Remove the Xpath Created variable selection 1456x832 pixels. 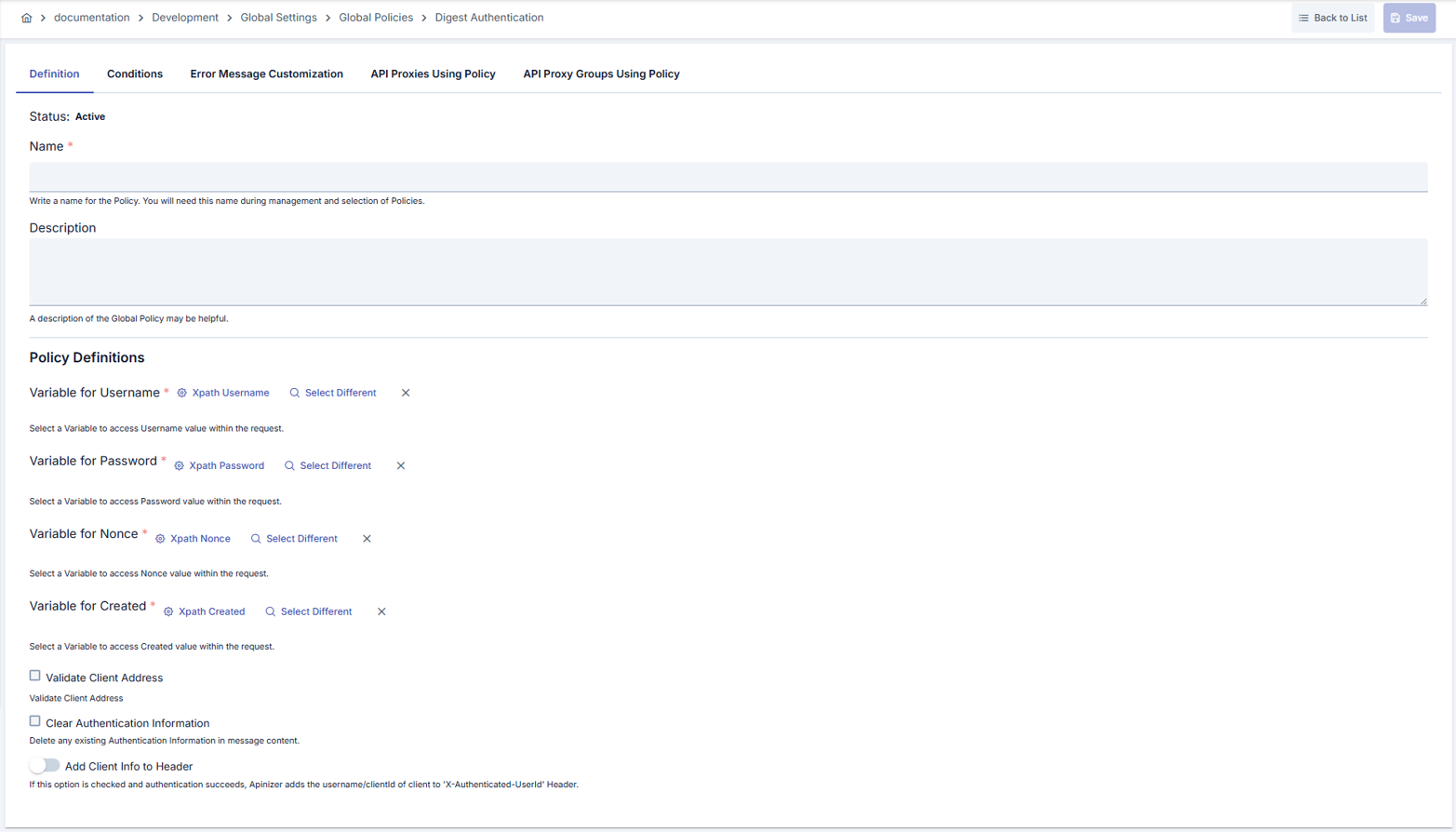click(x=381, y=611)
